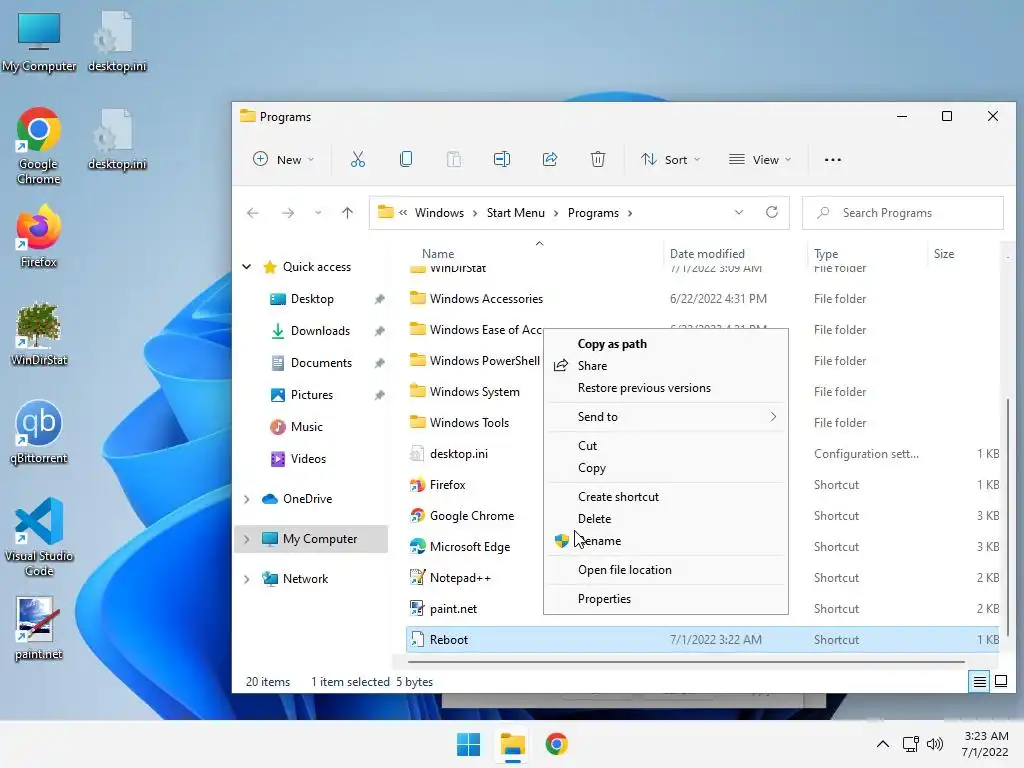Choose Copy as path in context menu
Viewport: 1024px width, 768px height.
pos(665,344)
